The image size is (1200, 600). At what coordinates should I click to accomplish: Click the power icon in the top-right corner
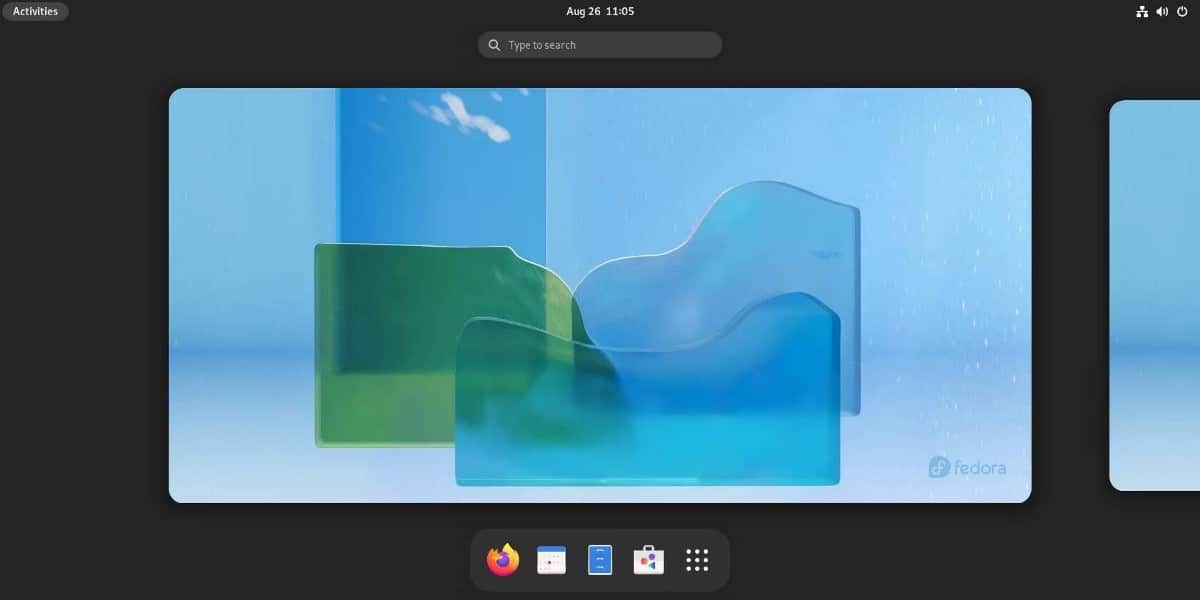pos(1182,11)
